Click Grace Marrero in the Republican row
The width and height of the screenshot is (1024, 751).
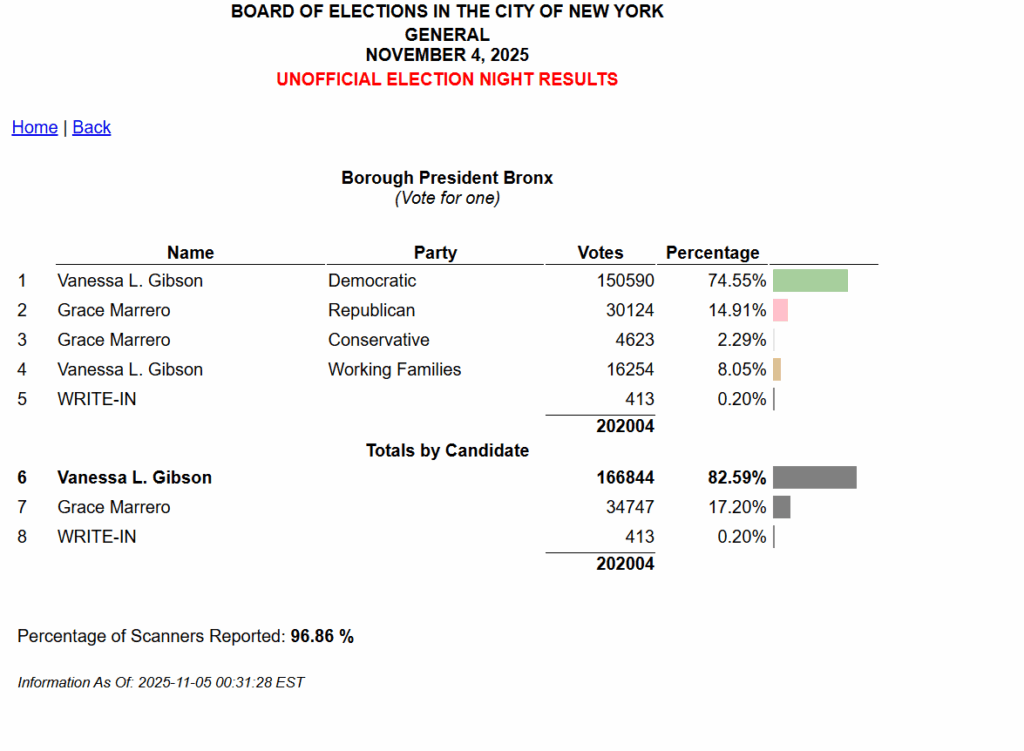pos(114,310)
